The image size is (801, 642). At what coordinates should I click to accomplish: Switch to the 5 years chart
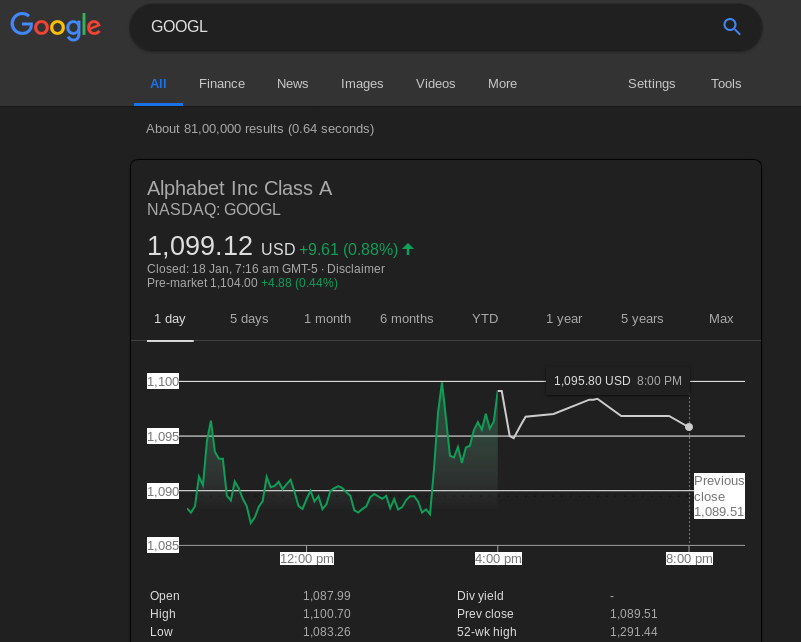pos(642,318)
